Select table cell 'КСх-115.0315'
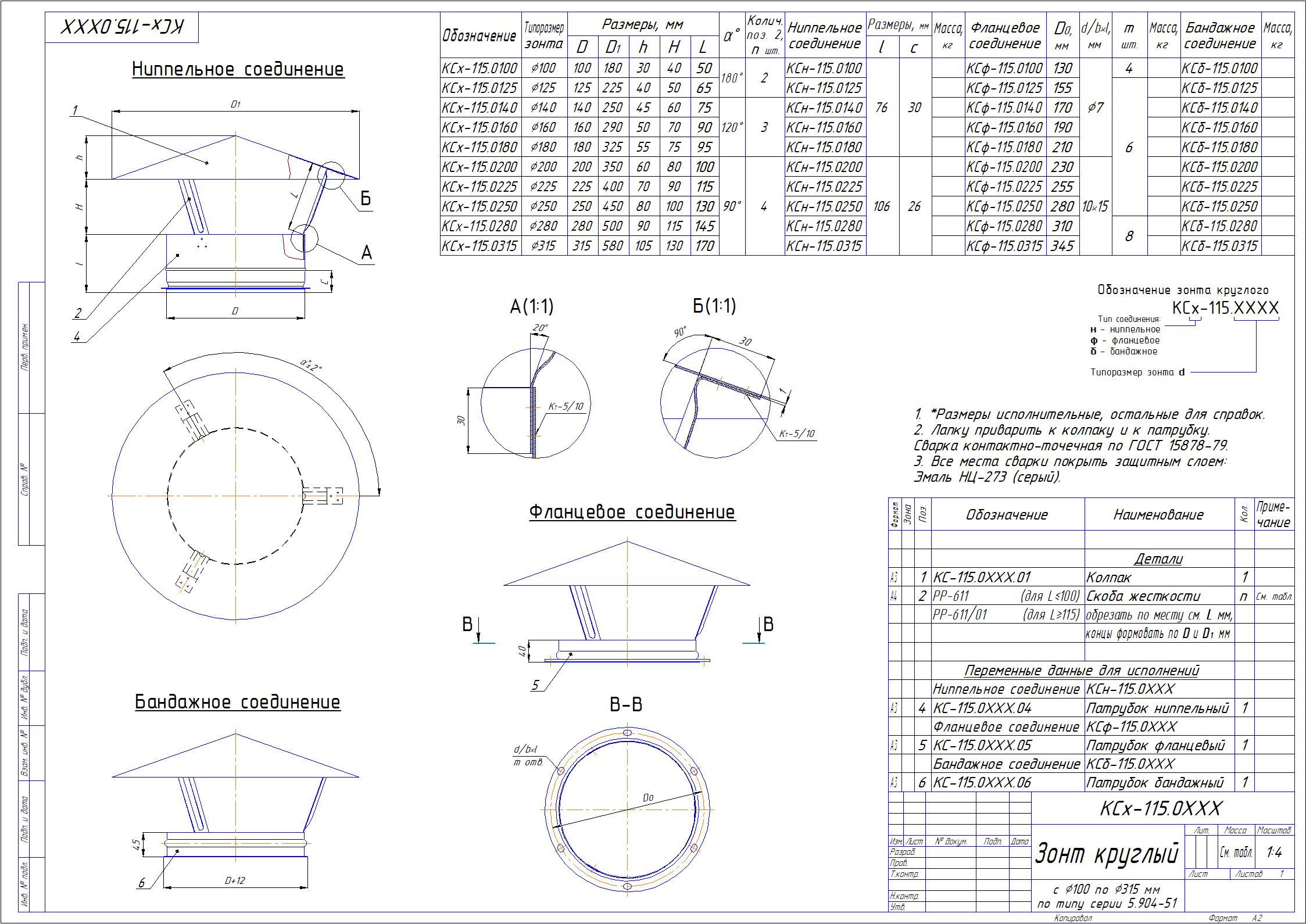The width and height of the screenshot is (1306, 924). 480,246
